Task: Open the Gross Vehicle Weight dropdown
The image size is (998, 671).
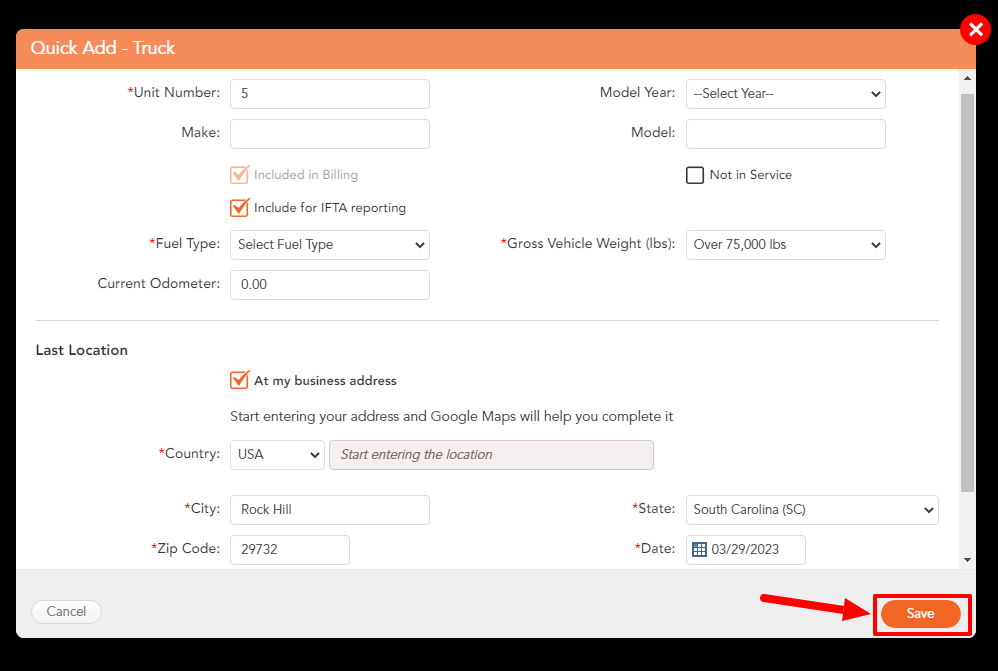Action: [x=785, y=244]
